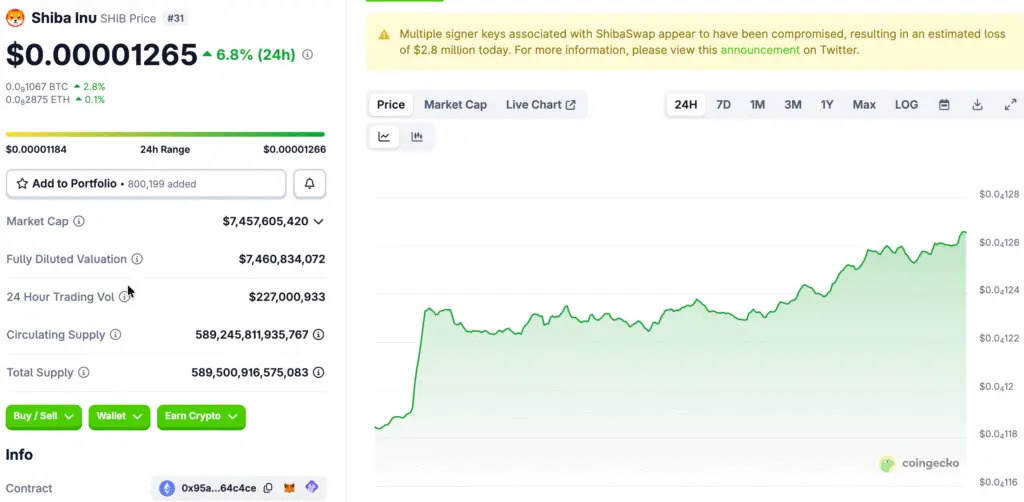This screenshot has height=502, width=1024.
Task: Toggle LOG scale on chart
Action: [906, 105]
